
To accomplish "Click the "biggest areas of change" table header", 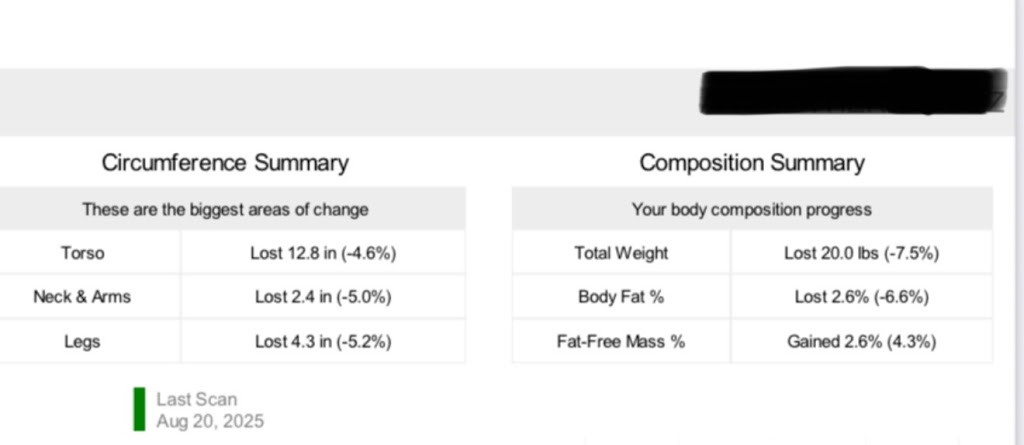I will pyautogui.click(x=225, y=210).
